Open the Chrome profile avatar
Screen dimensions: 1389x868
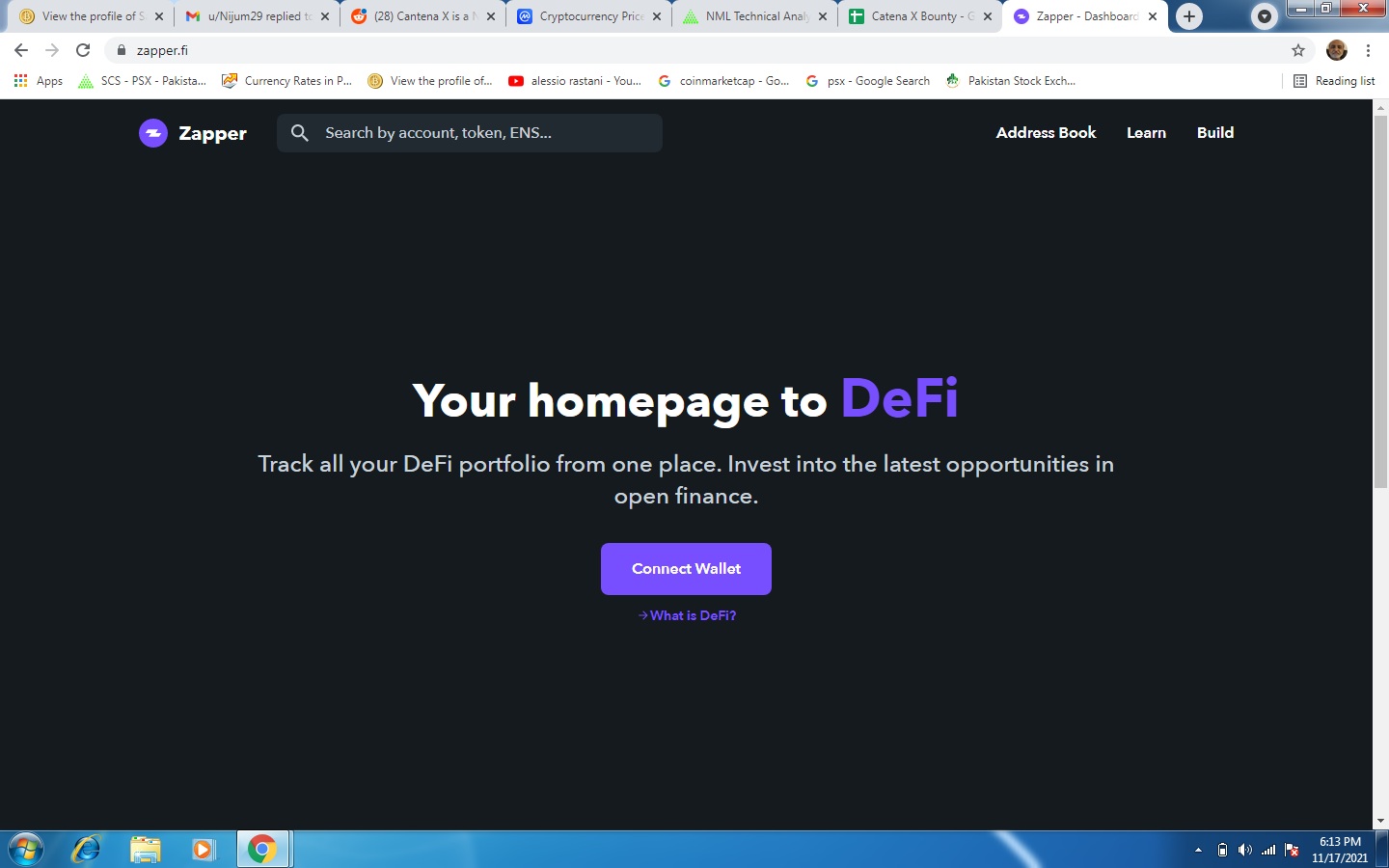(x=1337, y=50)
